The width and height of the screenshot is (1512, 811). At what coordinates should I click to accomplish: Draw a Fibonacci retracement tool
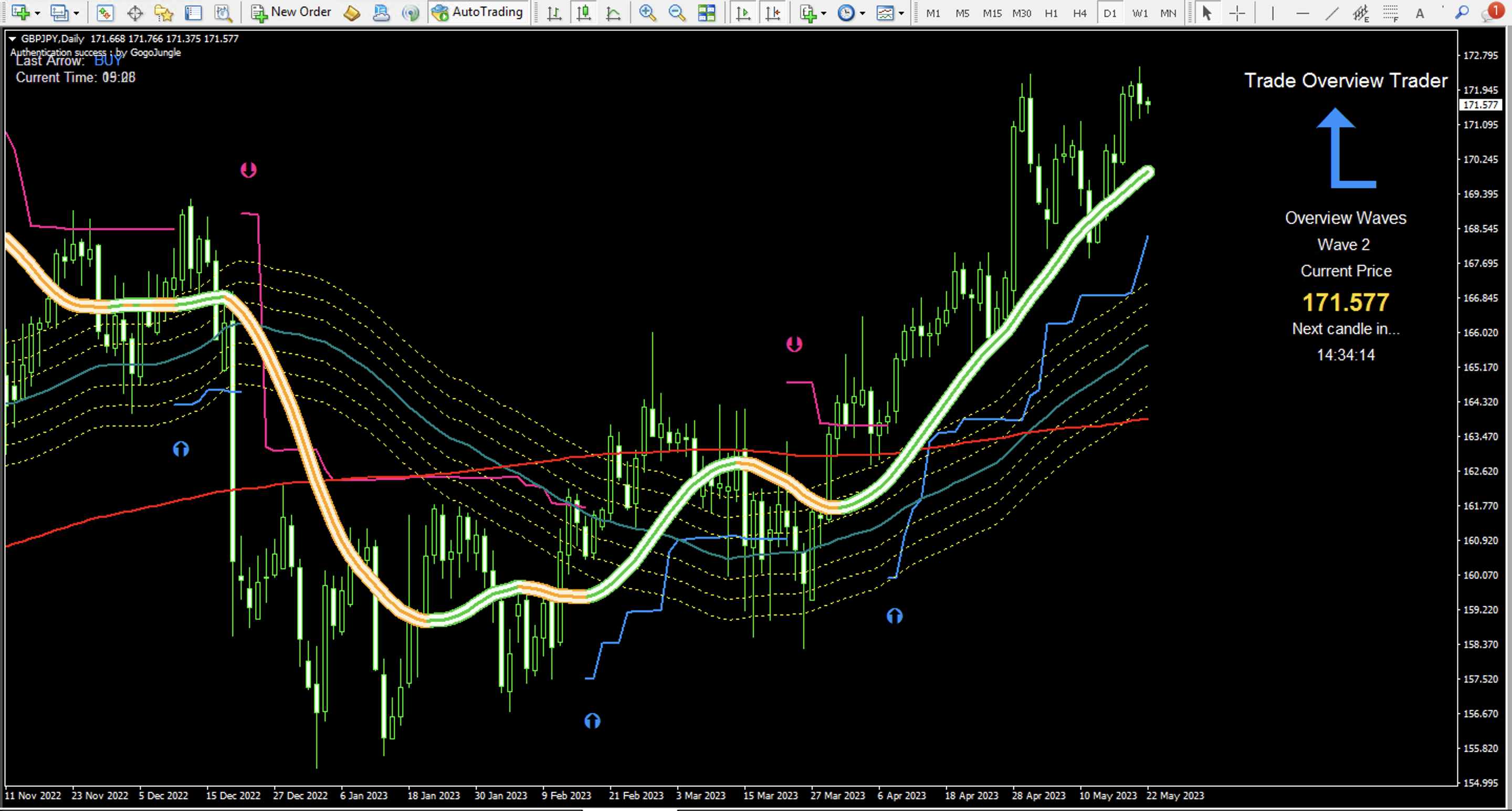(x=1391, y=12)
